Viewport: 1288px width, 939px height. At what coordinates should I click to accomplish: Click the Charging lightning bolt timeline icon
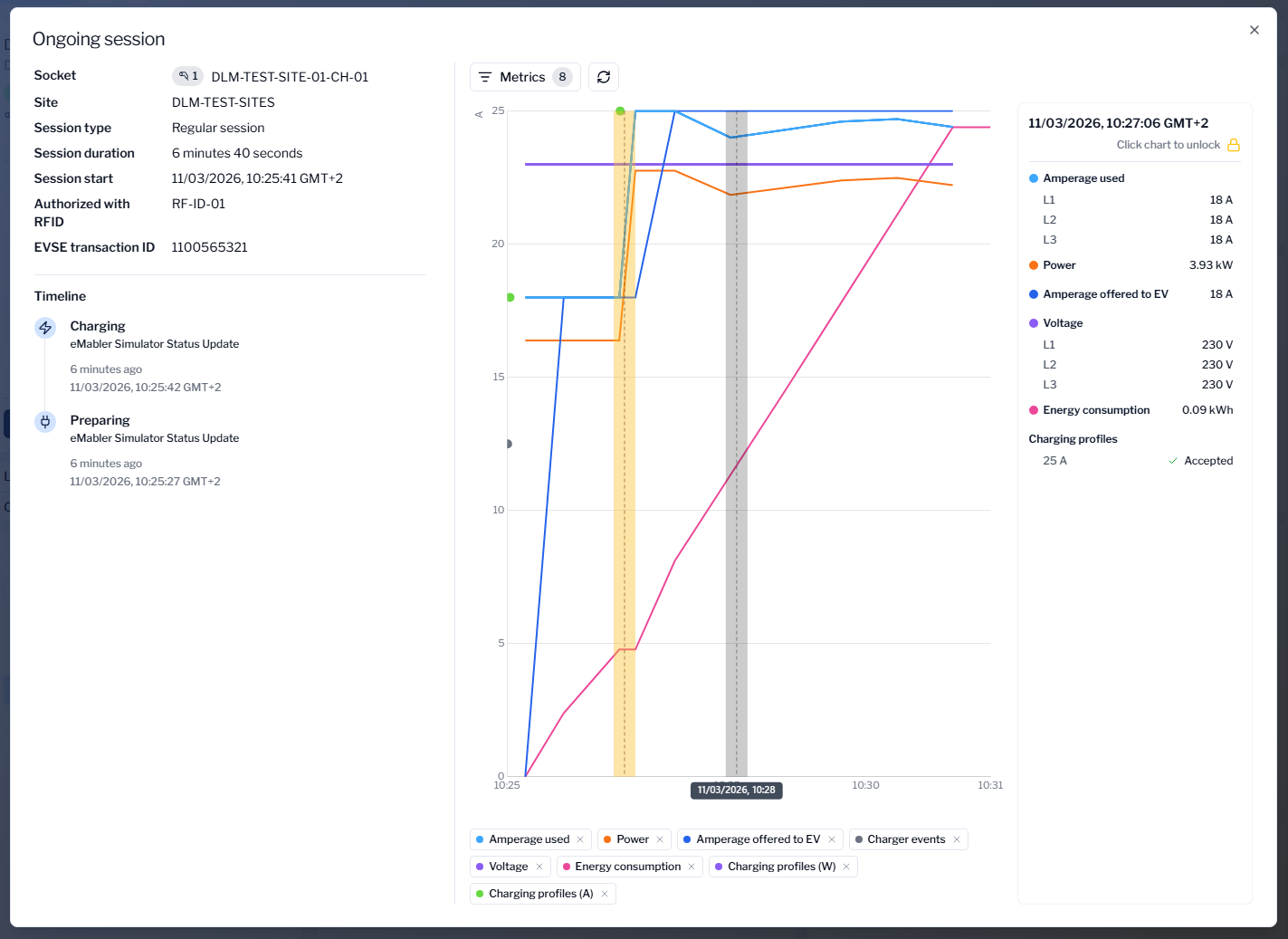[x=45, y=328]
